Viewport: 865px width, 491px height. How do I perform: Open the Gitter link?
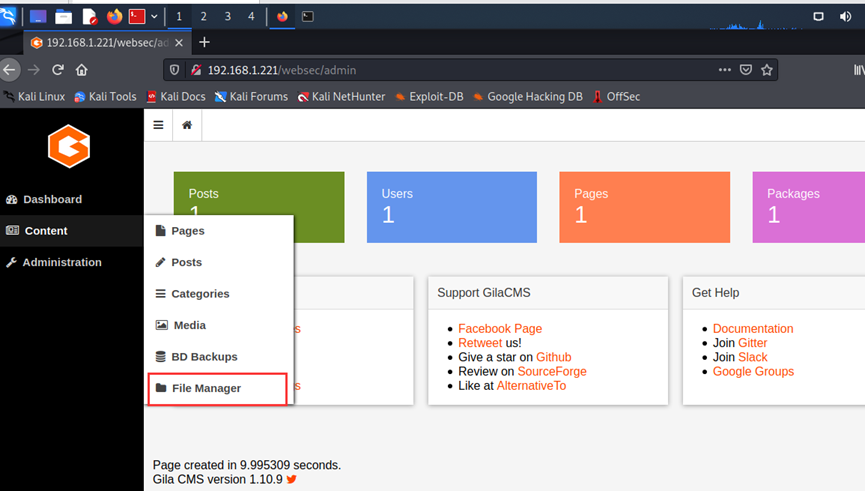point(752,343)
